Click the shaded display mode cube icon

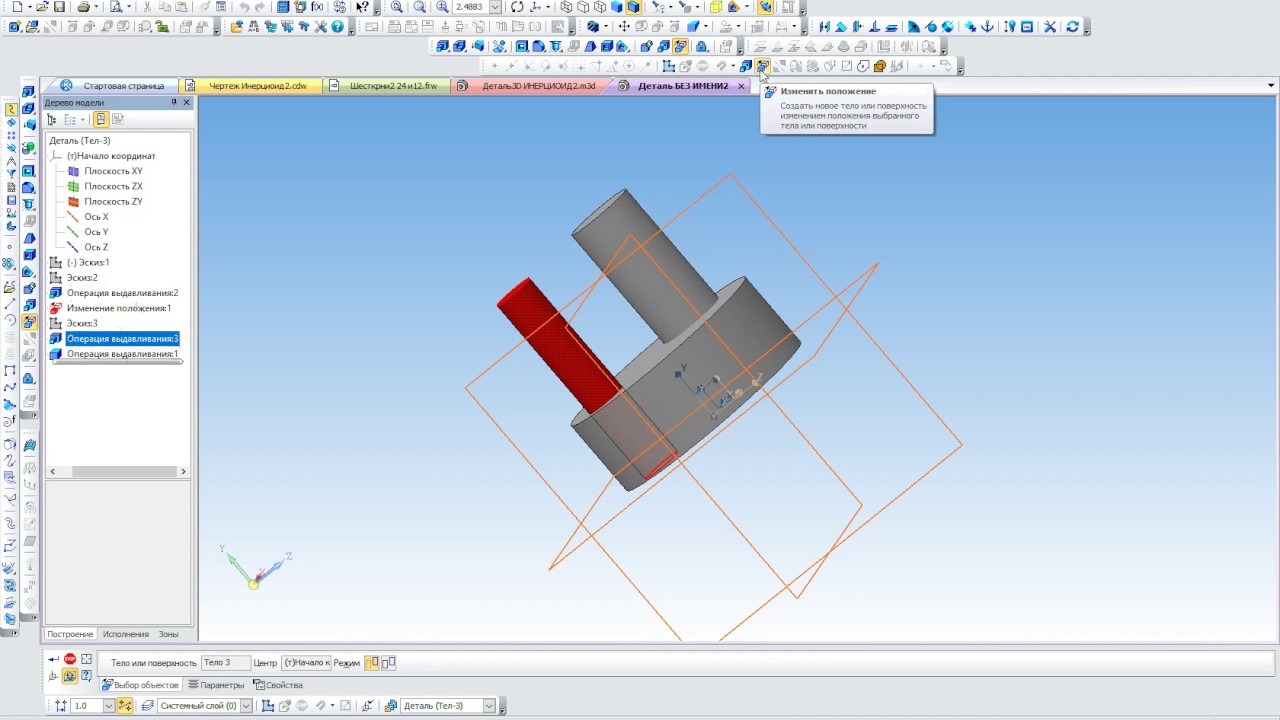(x=617, y=7)
